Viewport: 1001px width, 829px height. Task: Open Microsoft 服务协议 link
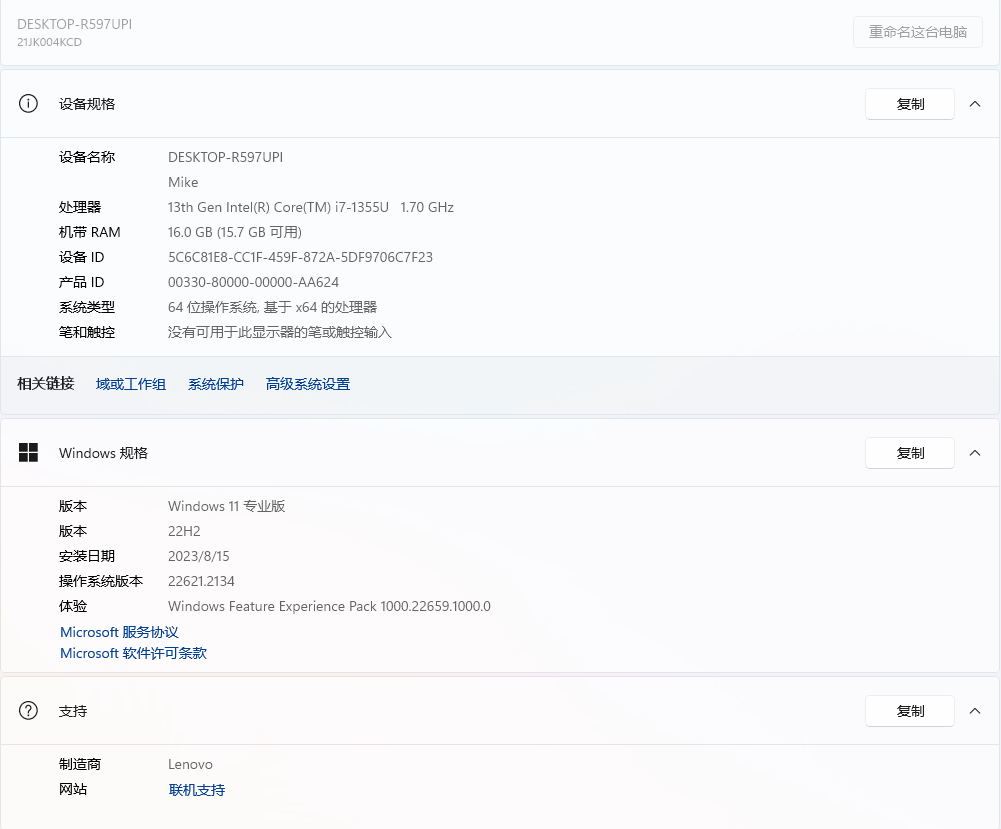coord(119,632)
